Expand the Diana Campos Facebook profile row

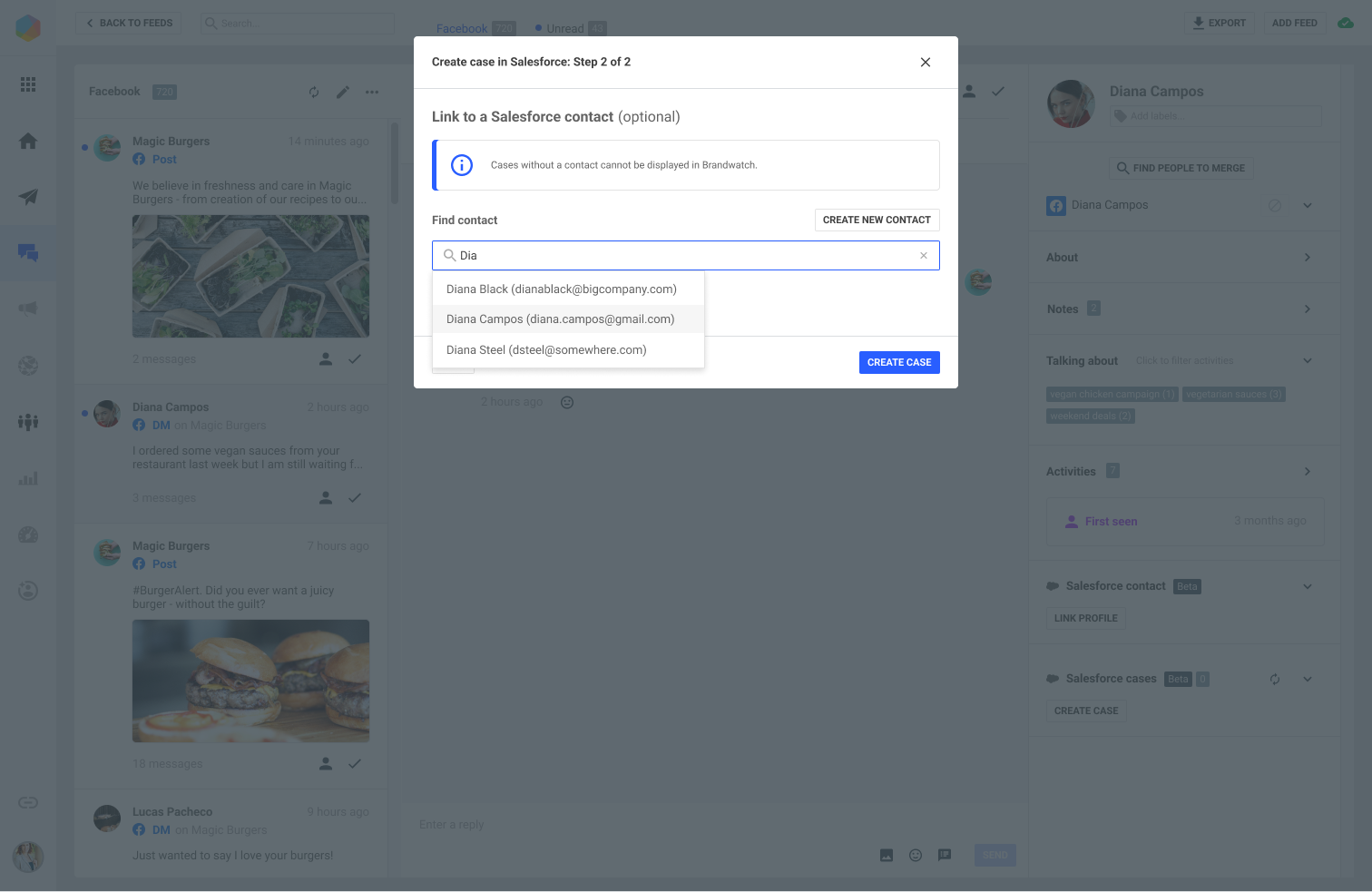pyautogui.click(x=1308, y=206)
